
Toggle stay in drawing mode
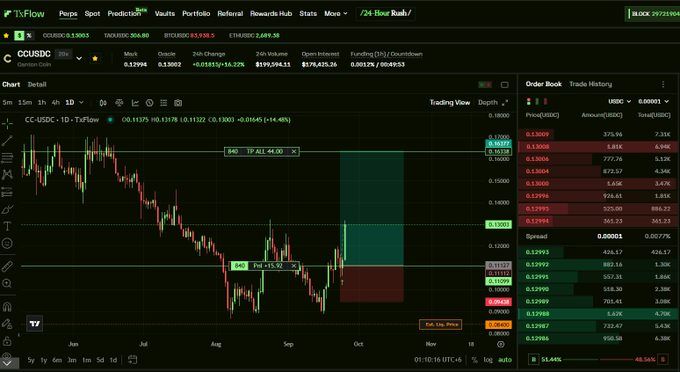pyautogui.click(x=7, y=323)
